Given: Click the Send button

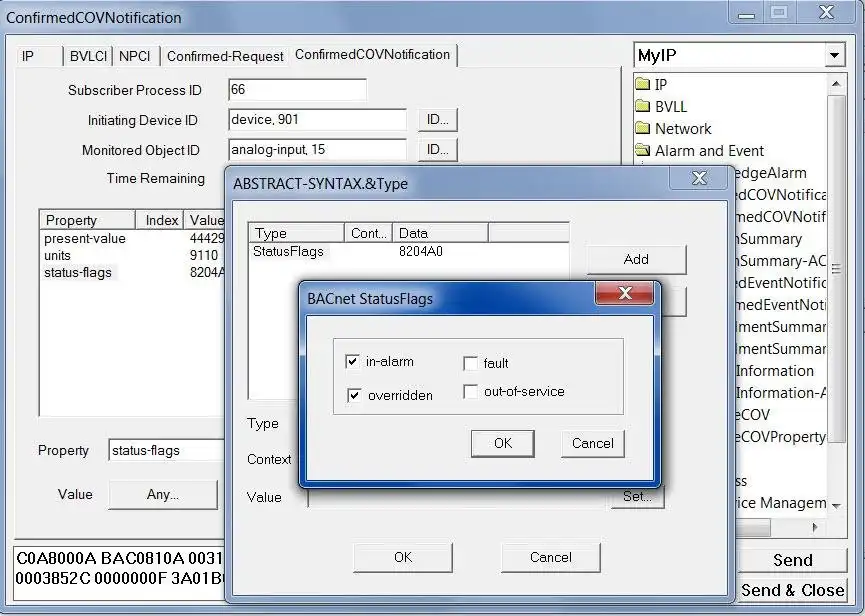Looking at the screenshot, I should (793, 560).
